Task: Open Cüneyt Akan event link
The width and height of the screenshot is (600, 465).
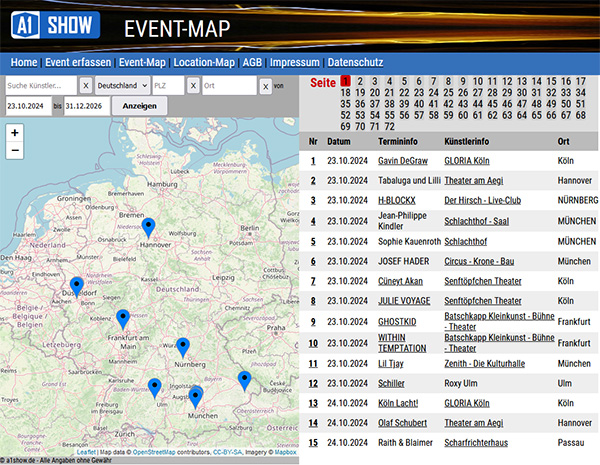Action: click(x=400, y=281)
